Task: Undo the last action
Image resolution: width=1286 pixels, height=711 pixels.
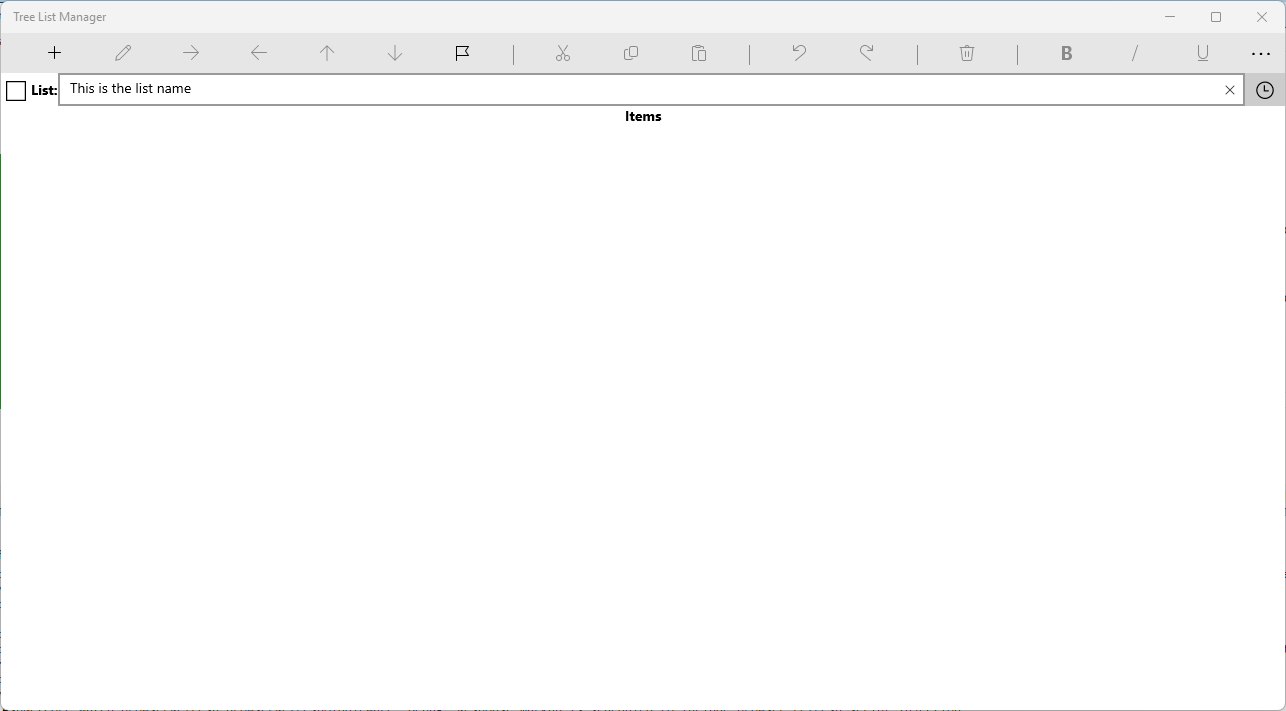Action: (799, 53)
